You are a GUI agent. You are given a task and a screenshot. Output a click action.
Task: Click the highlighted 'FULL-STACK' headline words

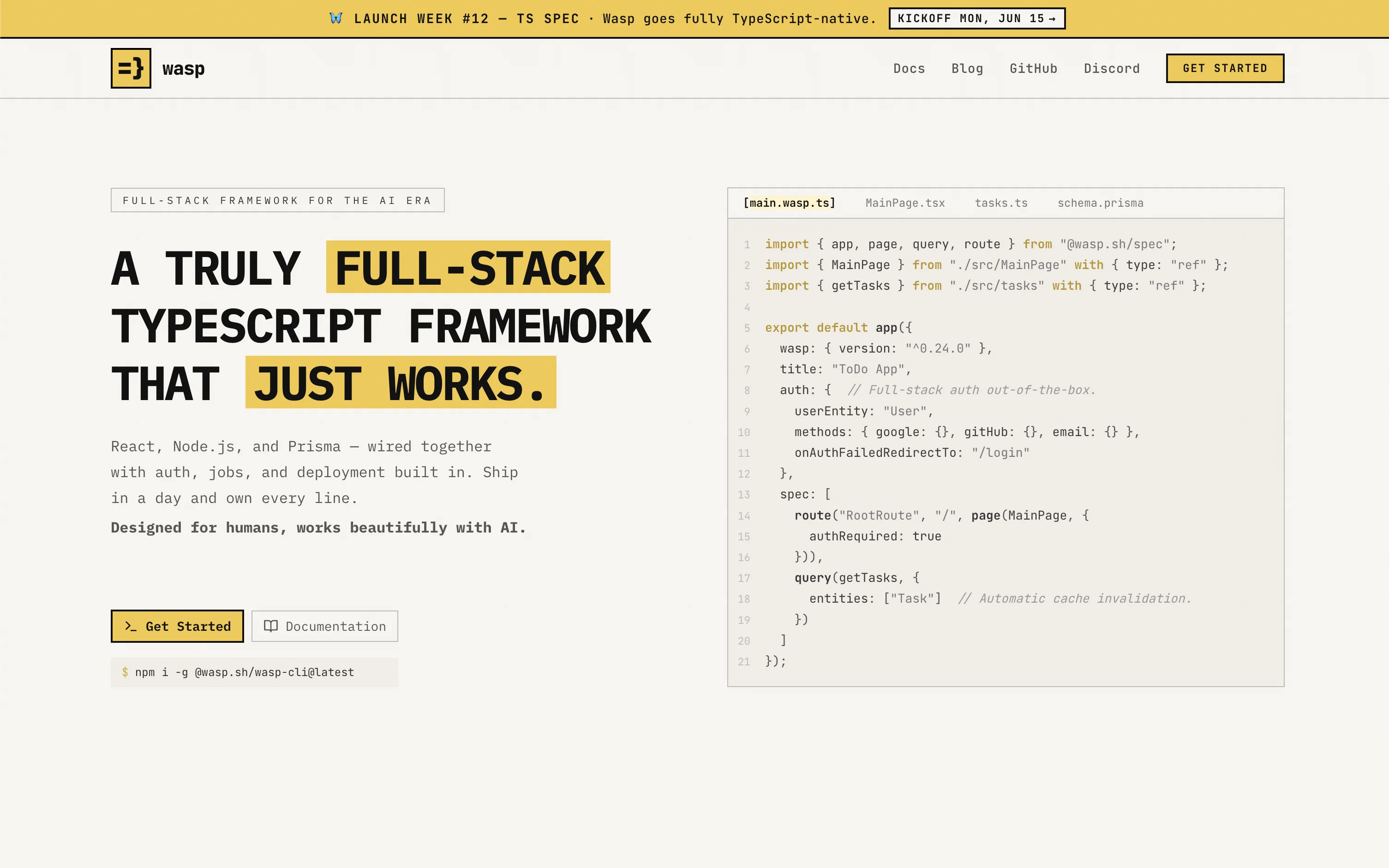(468, 268)
